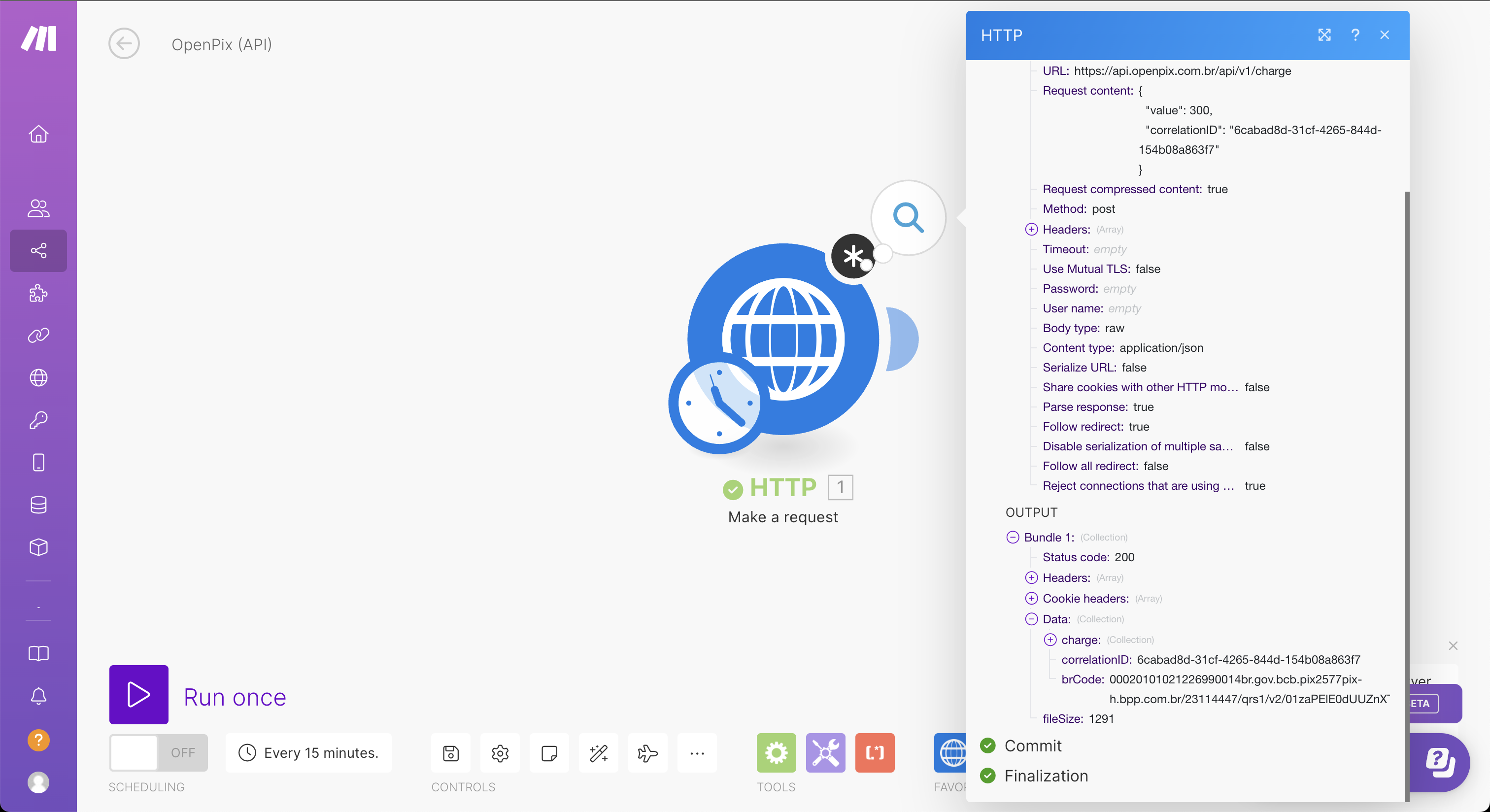1490x812 pixels.
Task: Click the Explain flow airplane icon
Action: coord(647,752)
